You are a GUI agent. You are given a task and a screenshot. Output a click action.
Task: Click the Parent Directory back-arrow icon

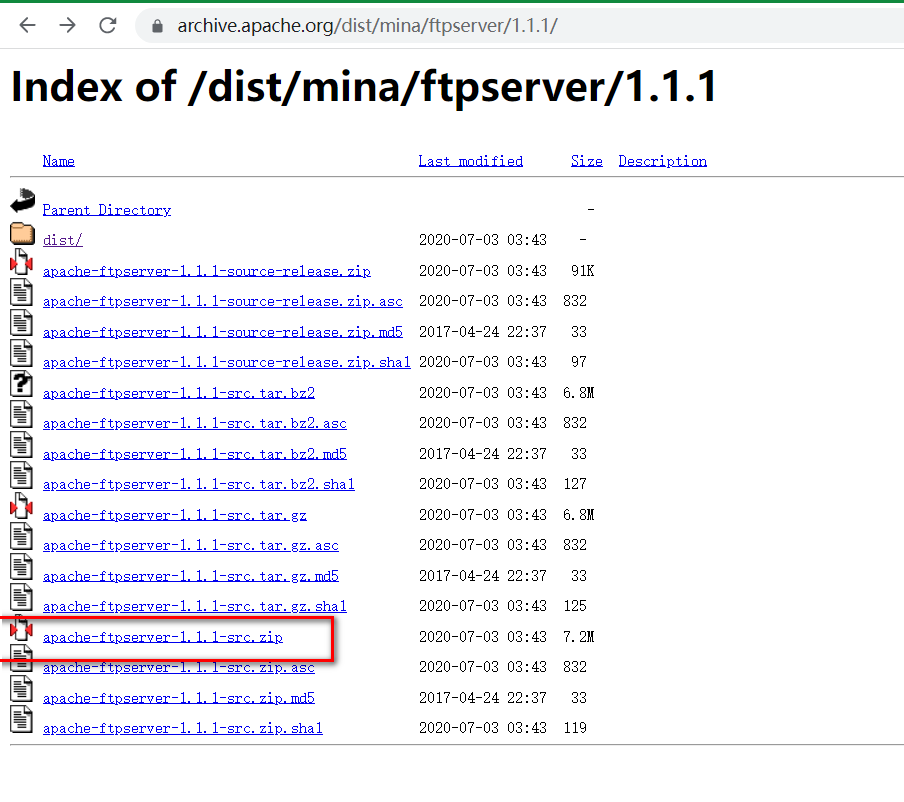point(22,201)
